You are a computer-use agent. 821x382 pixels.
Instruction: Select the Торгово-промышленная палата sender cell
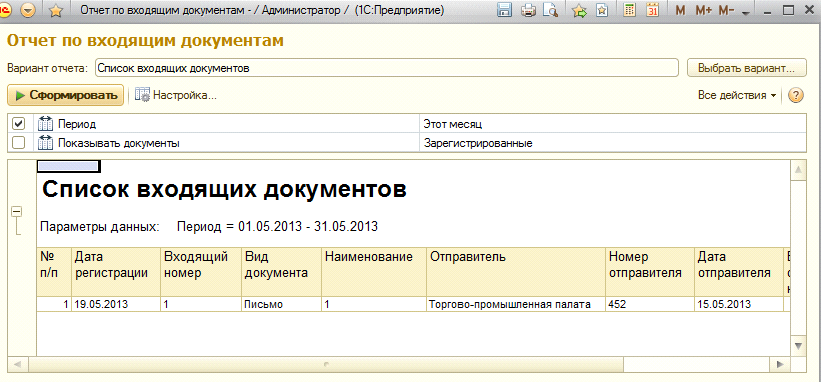[x=516, y=305]
